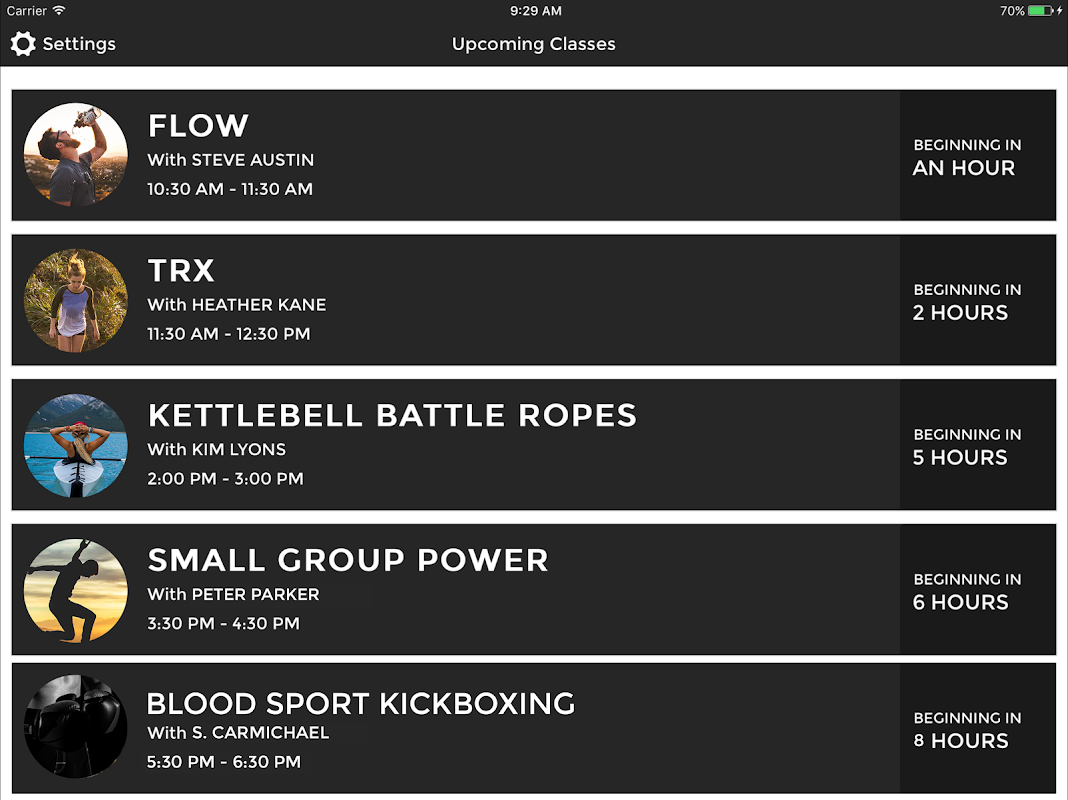Select Small Group Power class title
1068x800 pixels.
348,560
